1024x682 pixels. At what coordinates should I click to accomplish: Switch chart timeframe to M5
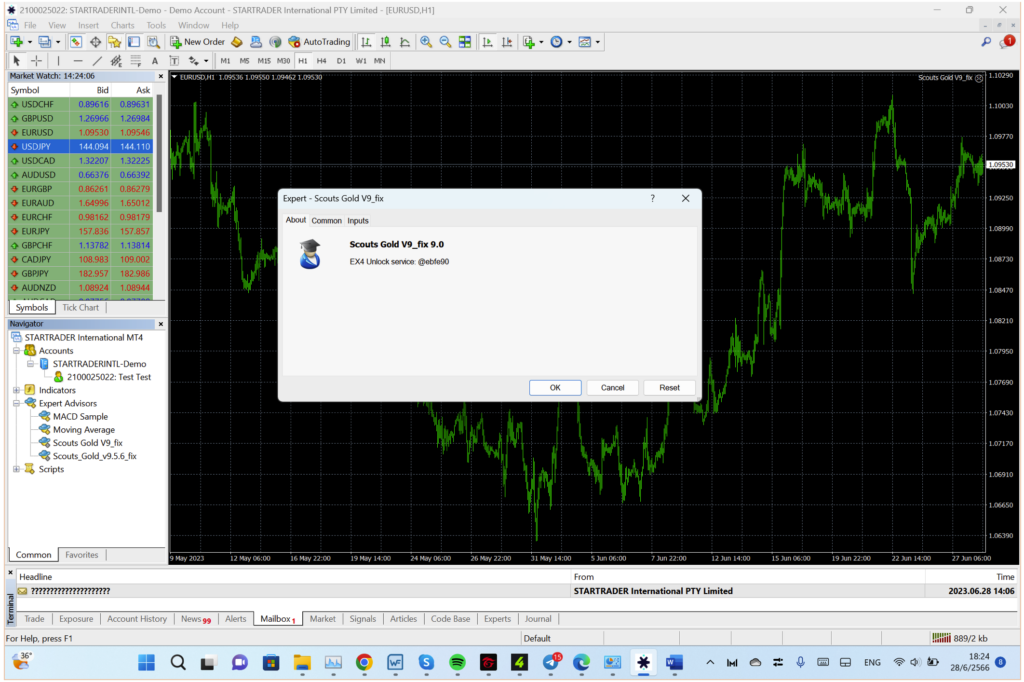click(x=244, y=61)
